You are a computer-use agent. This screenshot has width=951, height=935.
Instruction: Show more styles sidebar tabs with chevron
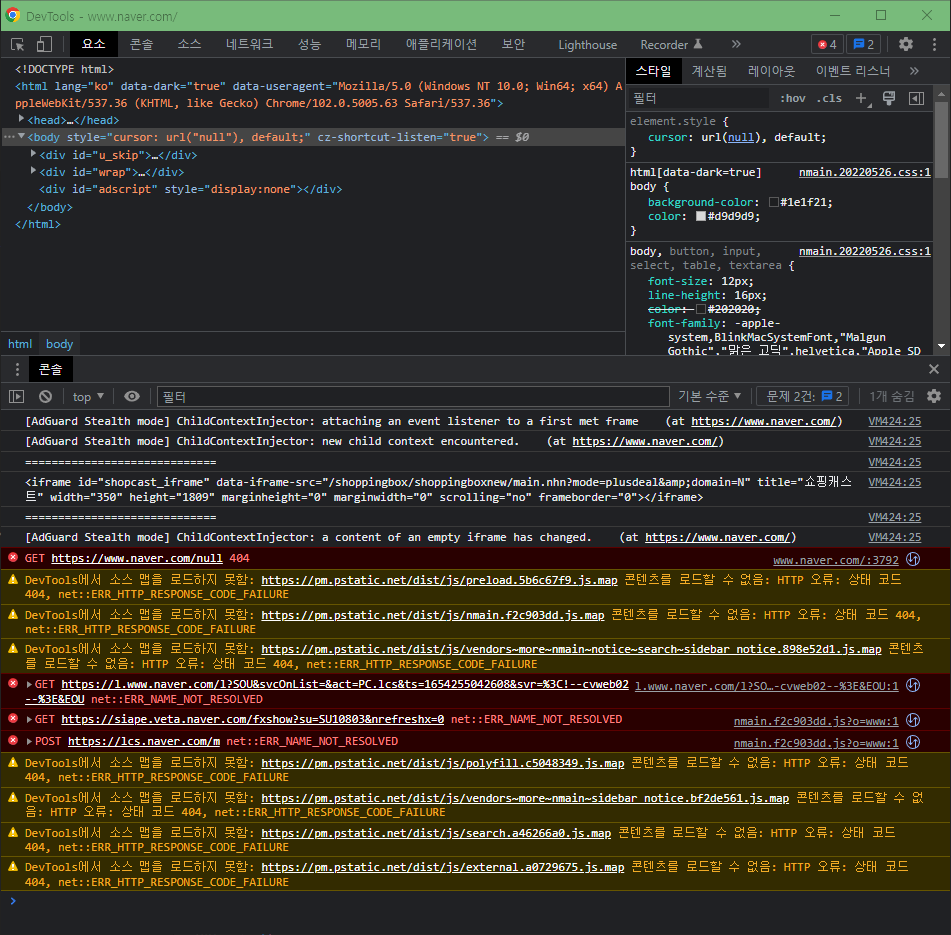pos(915,71)
